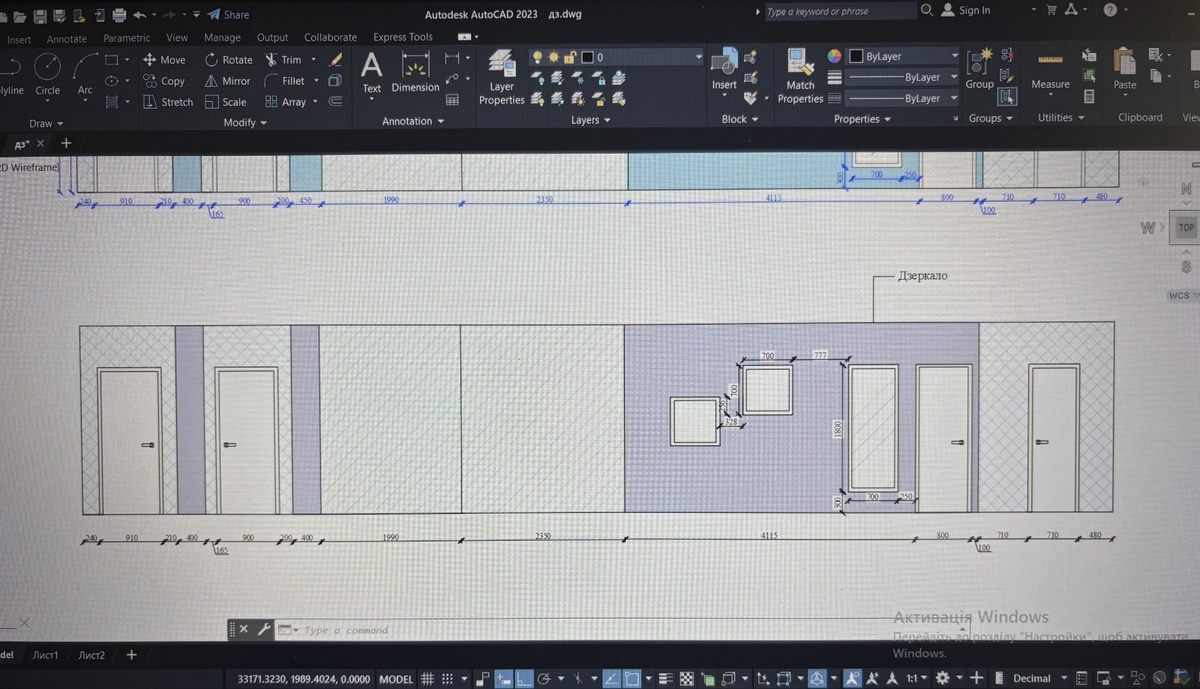Select the Offset tool in Modify panel

(336, 101)
